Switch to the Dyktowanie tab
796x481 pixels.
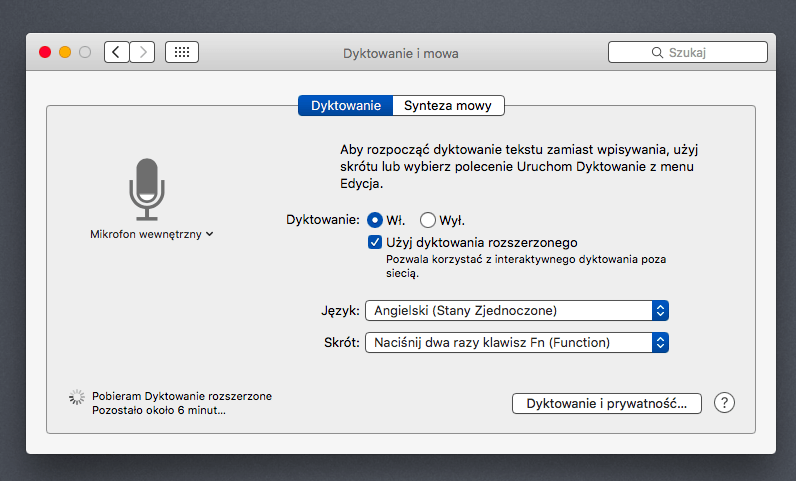[x=346, y=106]
